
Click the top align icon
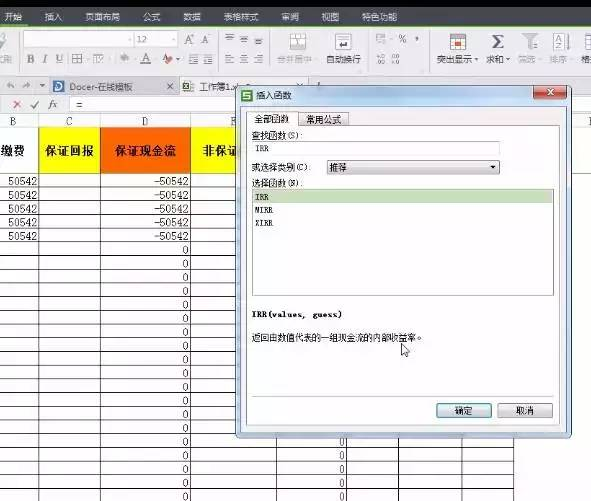click(230, 38)
